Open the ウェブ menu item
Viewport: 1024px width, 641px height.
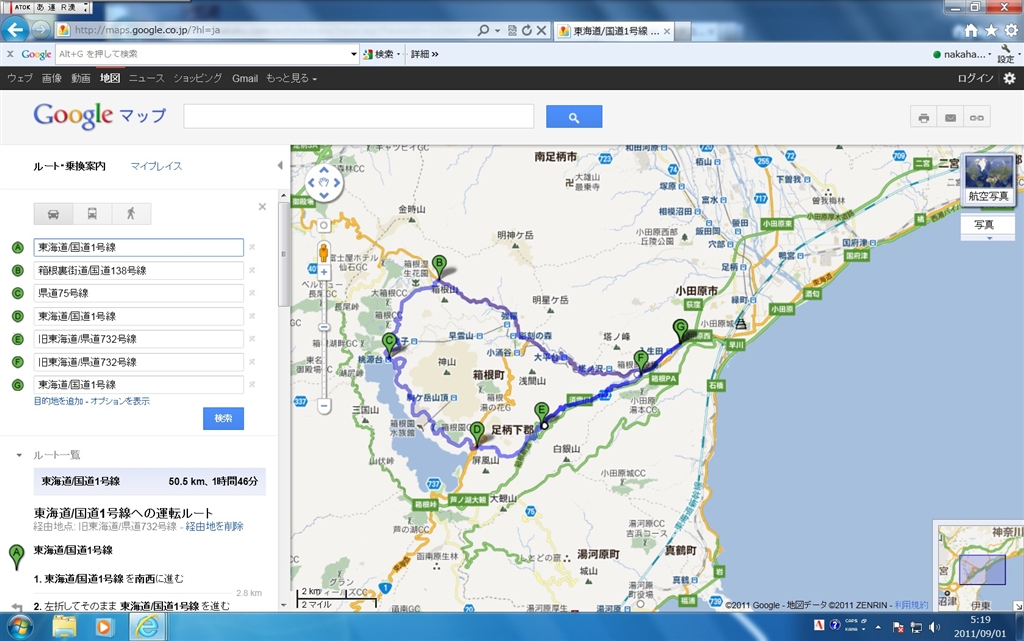(x=20, y=78)
